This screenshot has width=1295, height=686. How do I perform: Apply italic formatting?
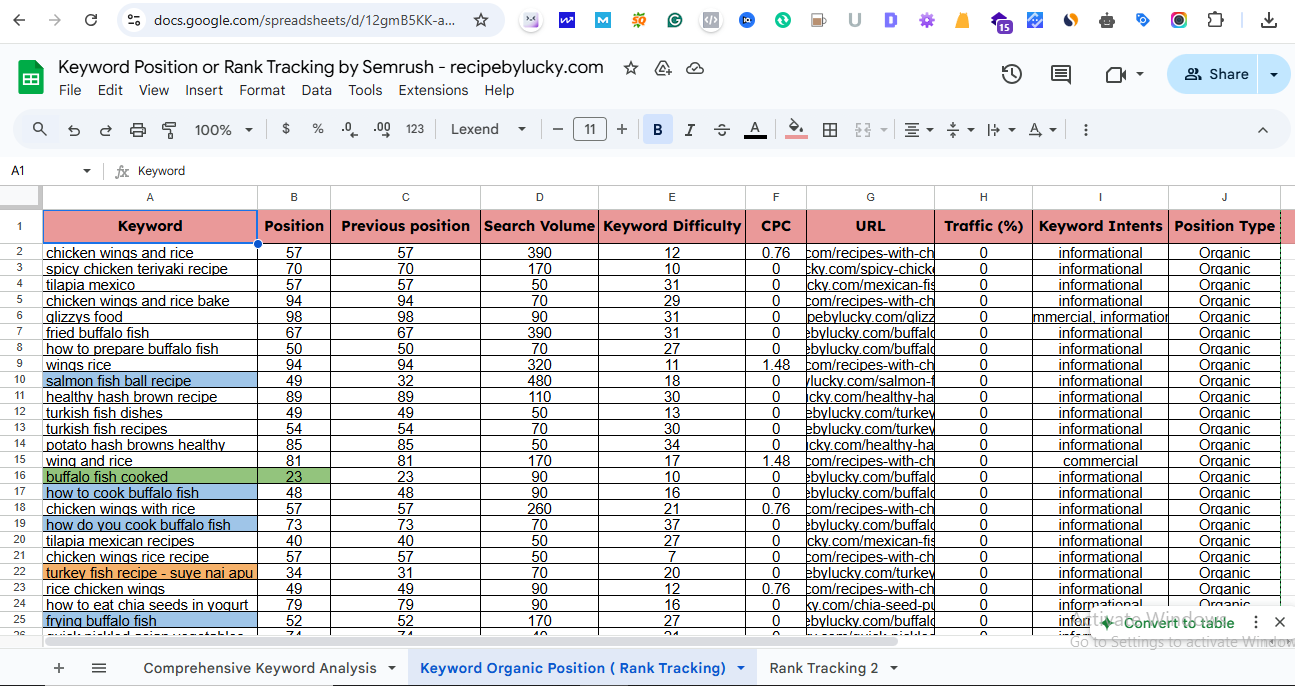click(690, 129)
